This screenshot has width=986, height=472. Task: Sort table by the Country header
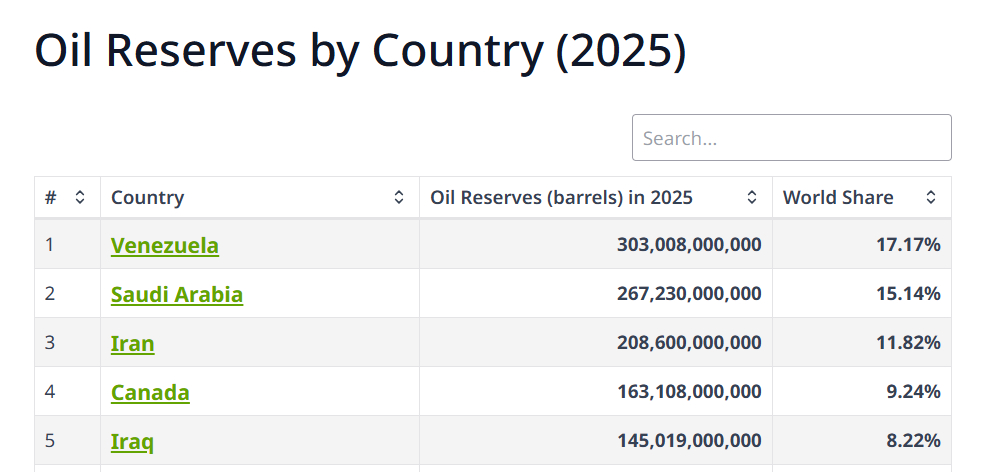148,198
